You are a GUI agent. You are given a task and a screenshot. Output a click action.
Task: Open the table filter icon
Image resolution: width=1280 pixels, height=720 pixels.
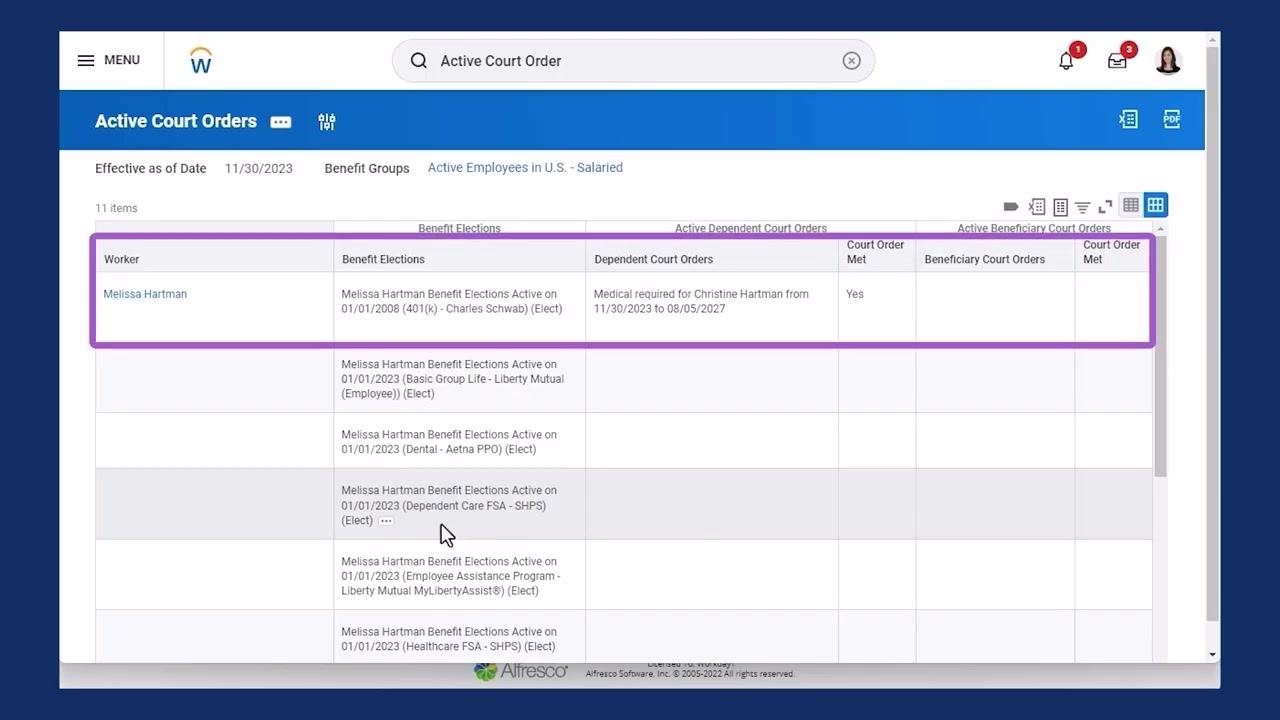(1082, 207)
